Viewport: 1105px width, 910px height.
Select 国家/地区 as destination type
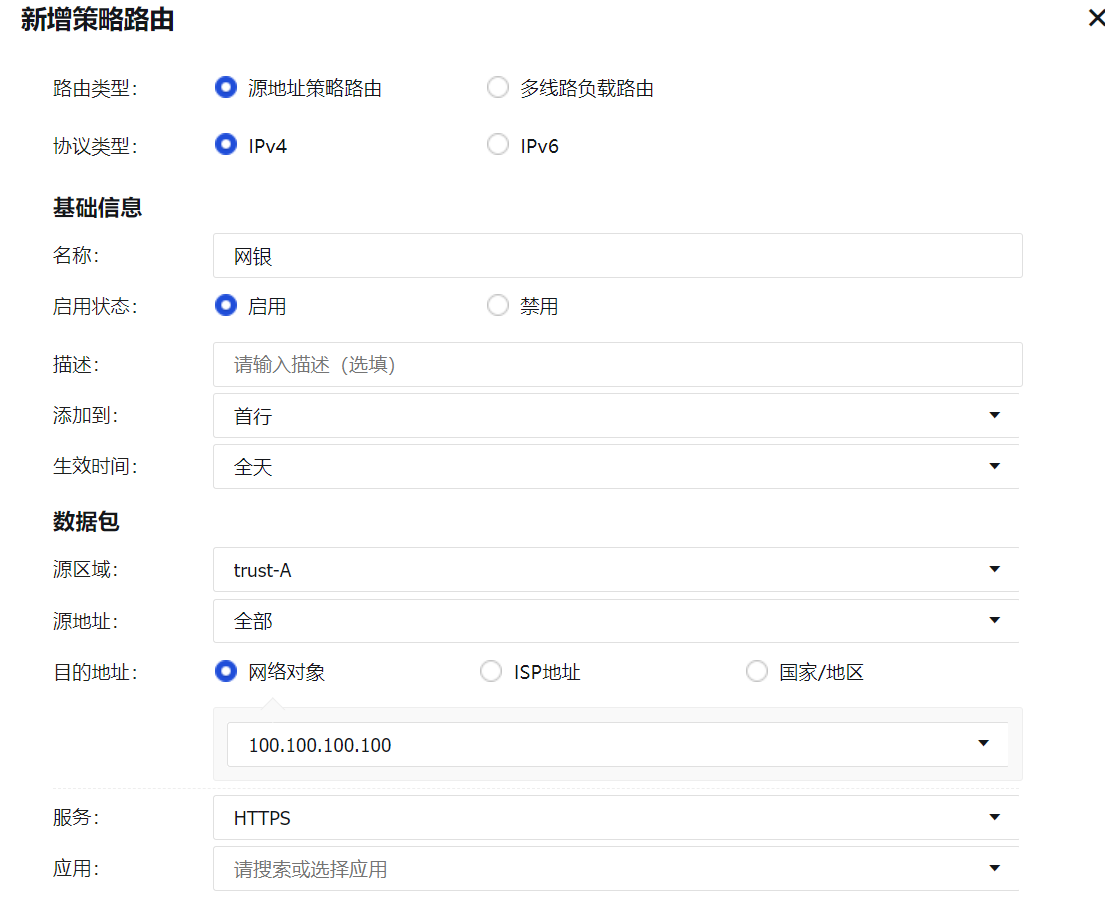[x=757, y=672]
